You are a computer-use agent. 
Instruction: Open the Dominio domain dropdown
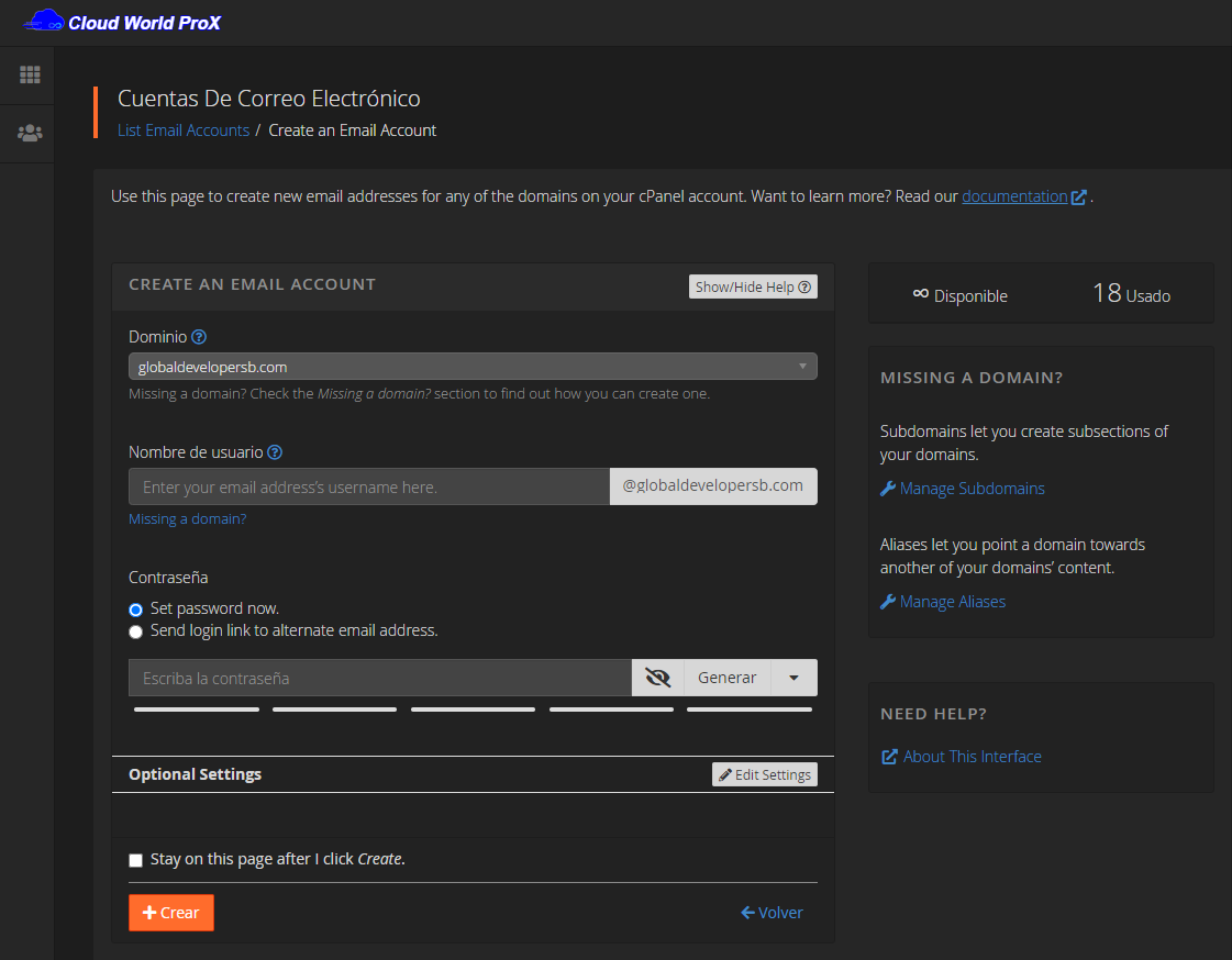pos(472,367)
